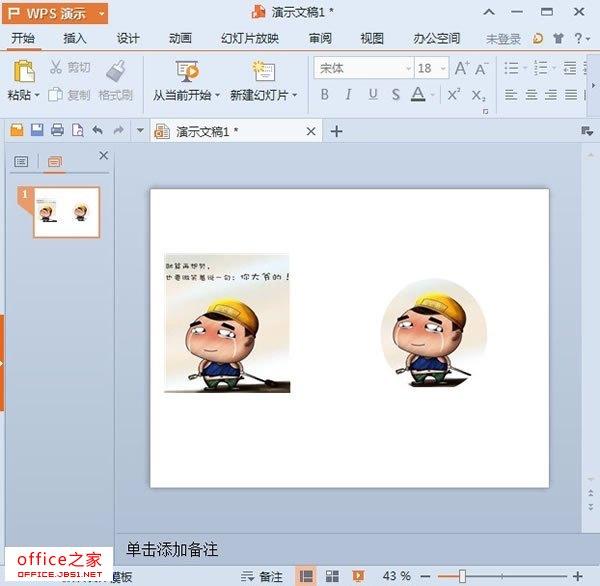
Task: Start slideshow with 从当前开始 icon
Action: click(x=187, y=71)
